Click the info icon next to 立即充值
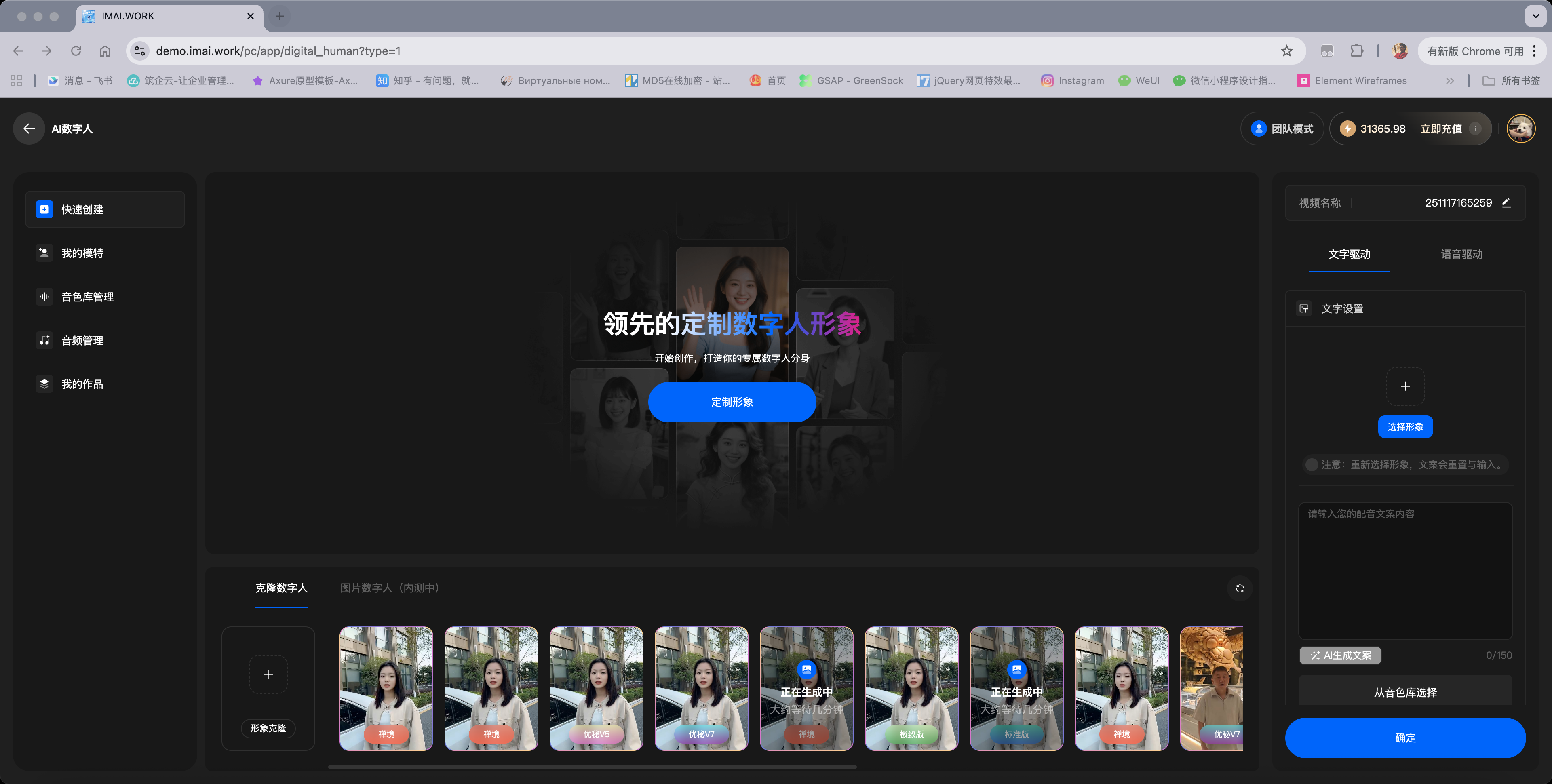This screenshot has width=1552, height=784. pos(1476,129)
